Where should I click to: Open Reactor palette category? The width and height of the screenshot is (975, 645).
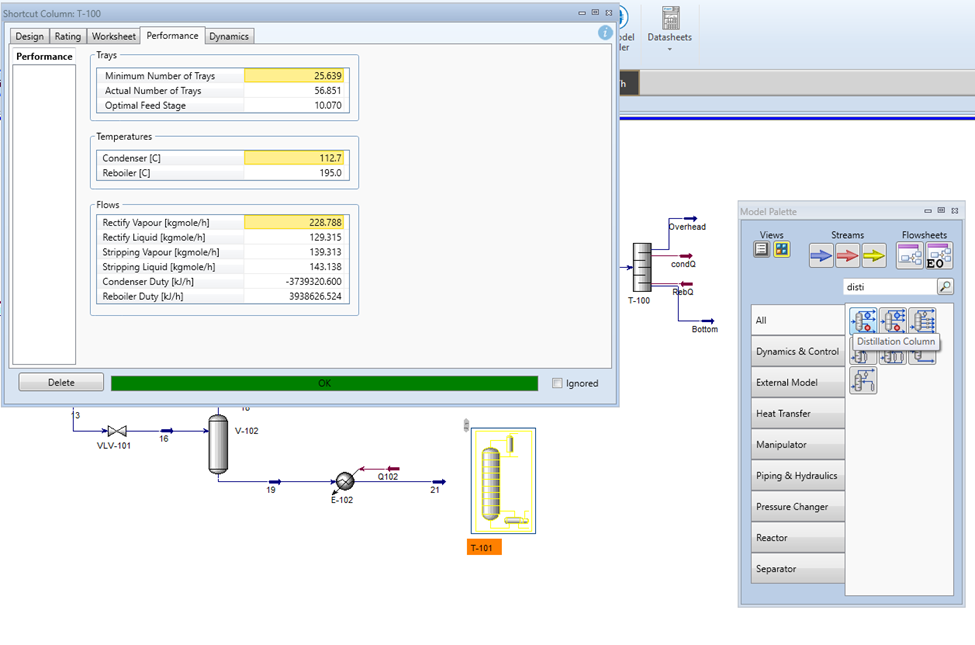[x=798, y=537]
